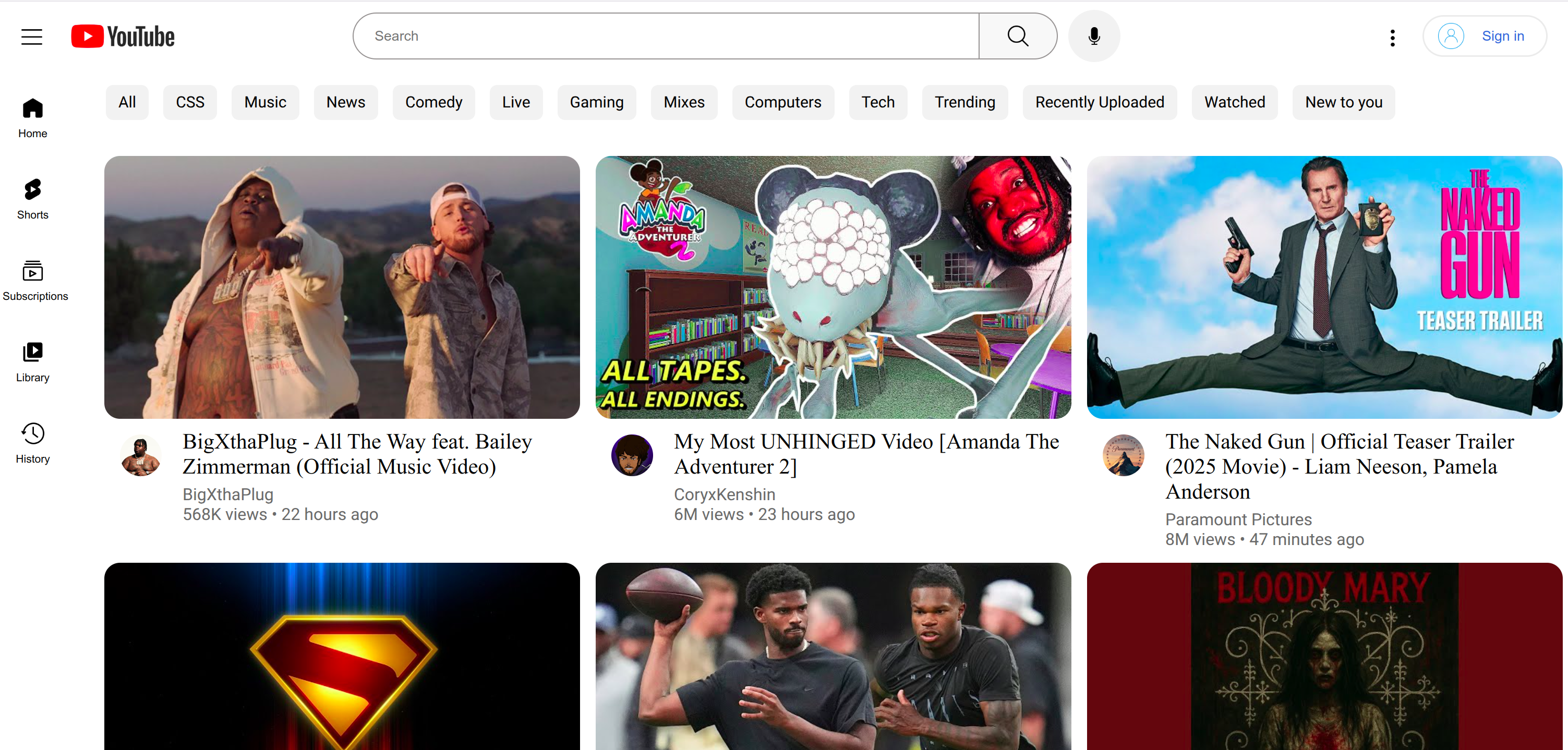This screenshot has height=750, width=1568.
Task: Click CoryxKenshin channel avatar
Action: [x=632, y=455]
